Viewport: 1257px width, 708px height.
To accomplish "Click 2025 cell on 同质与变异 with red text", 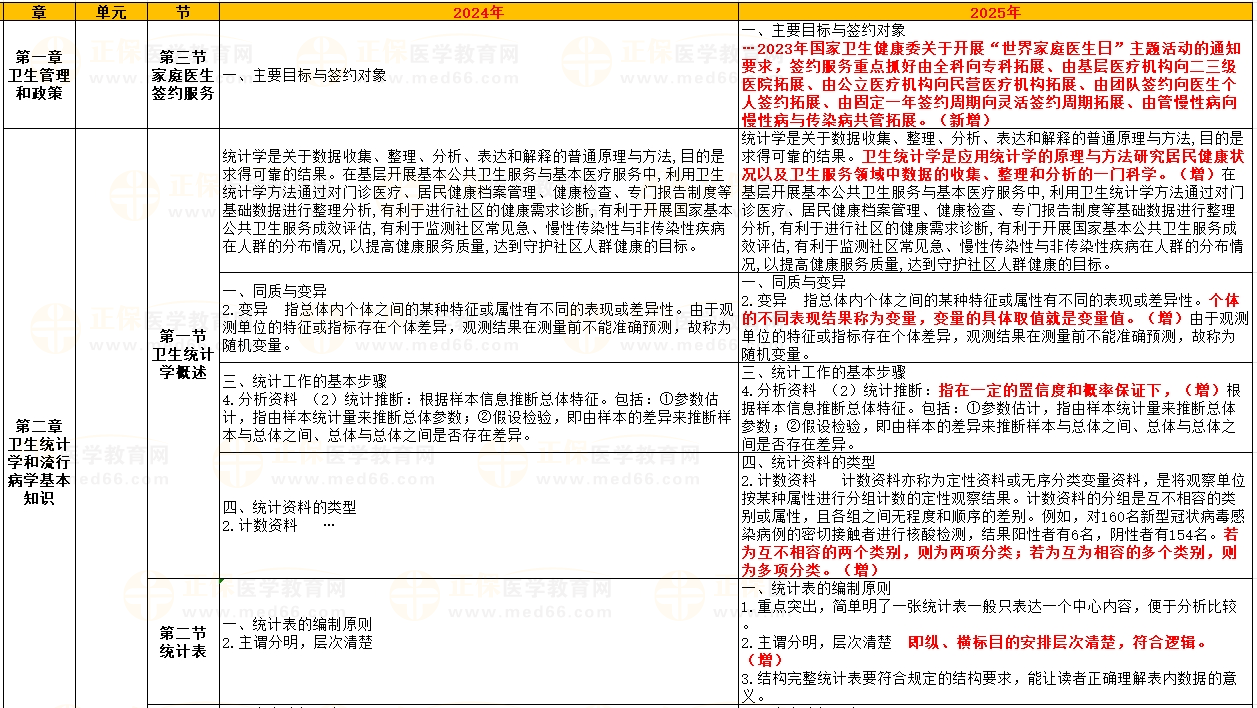I will coord(996,317).
